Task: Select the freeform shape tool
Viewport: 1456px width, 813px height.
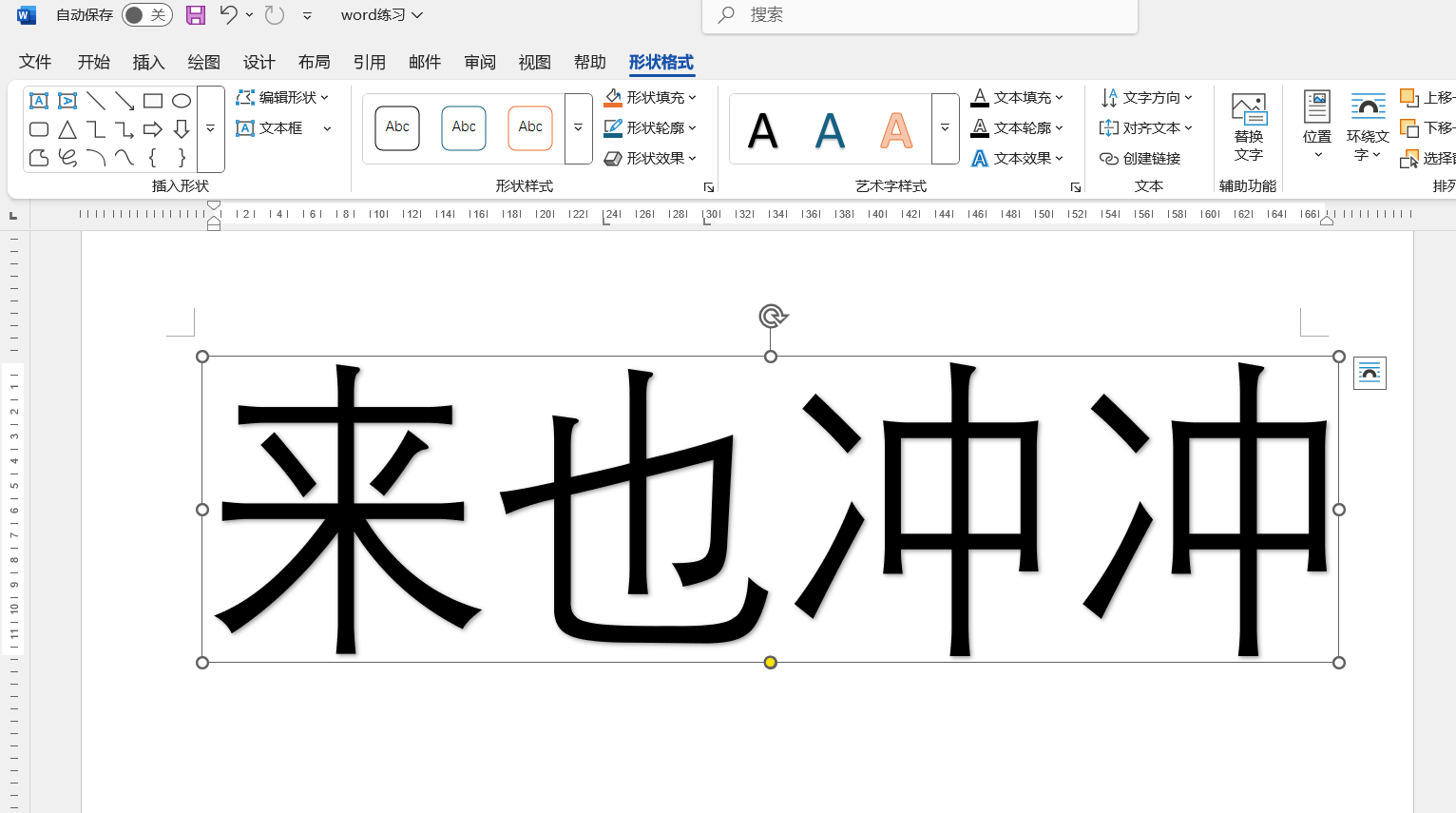Action: point(39,158)
